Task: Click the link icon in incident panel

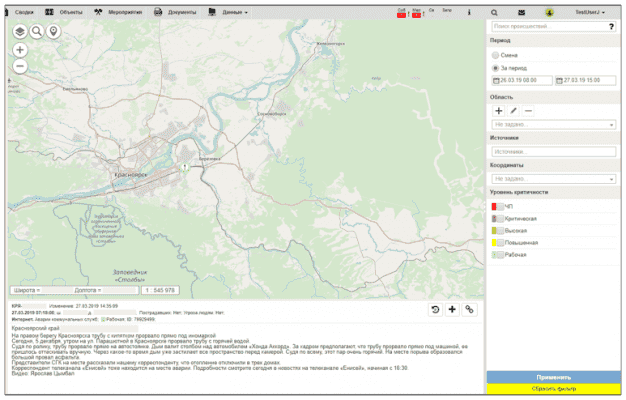Action: pyautogui.click(x=470, y=310)
